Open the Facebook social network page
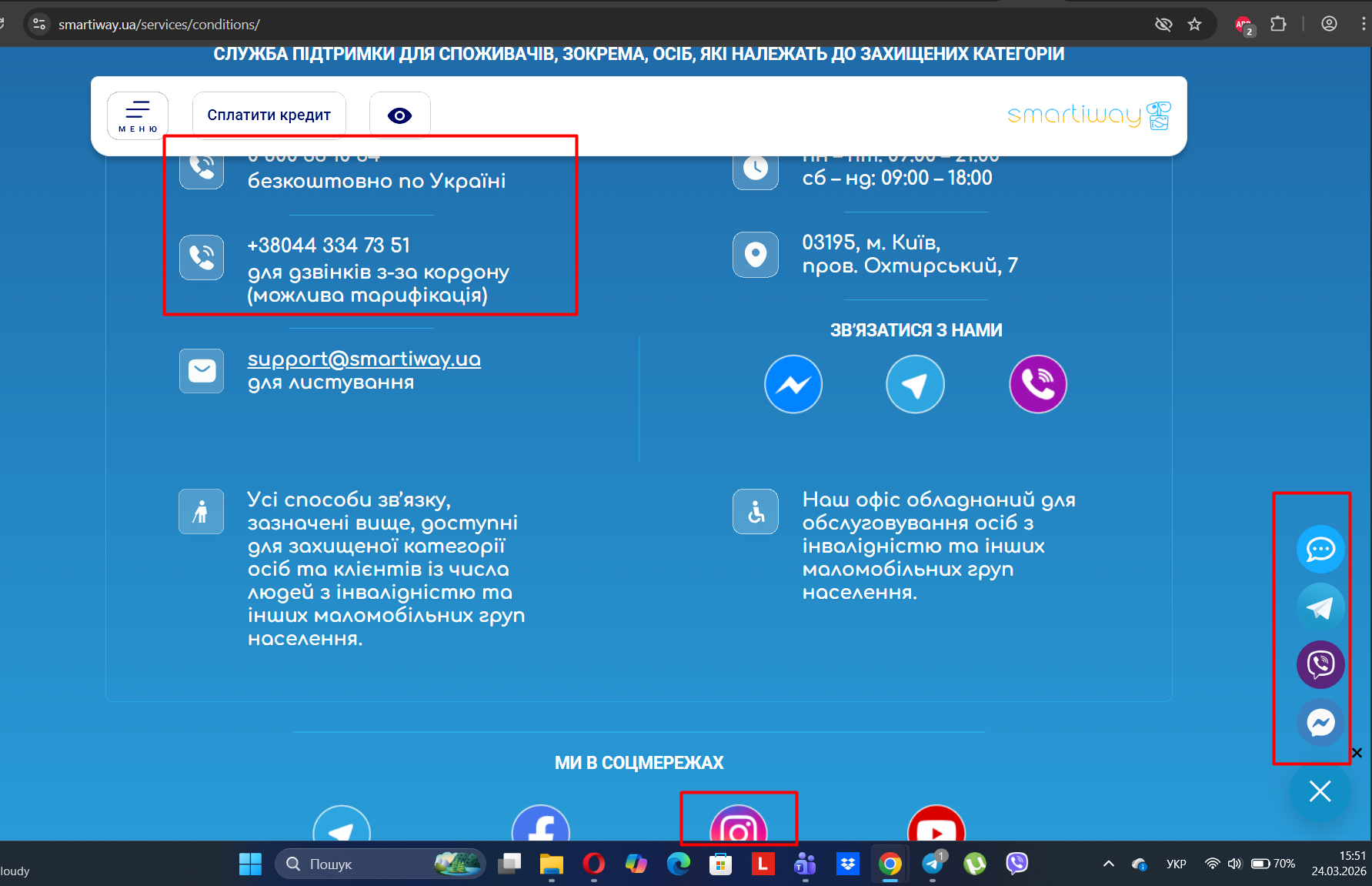The image size is (1372, 886). pyautogui.click(x=541, y=823)
